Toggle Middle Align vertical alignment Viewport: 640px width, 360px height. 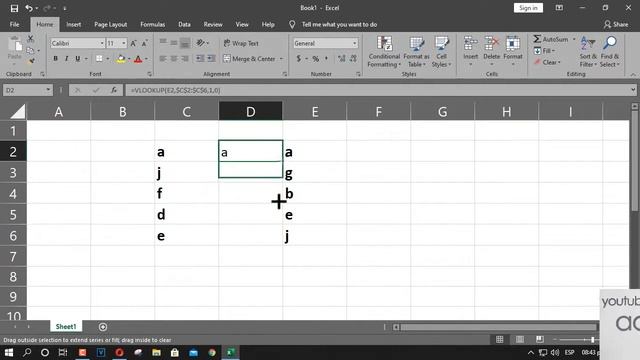(174, 42)
